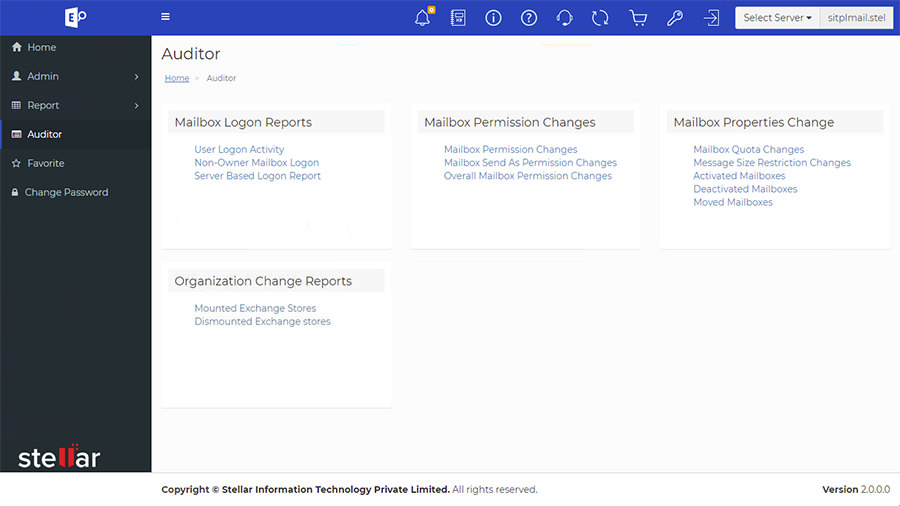Click the Auditor icon in sidebar
Image resolution: width=900 pixels, height=506 pixels.
point(17,134)
